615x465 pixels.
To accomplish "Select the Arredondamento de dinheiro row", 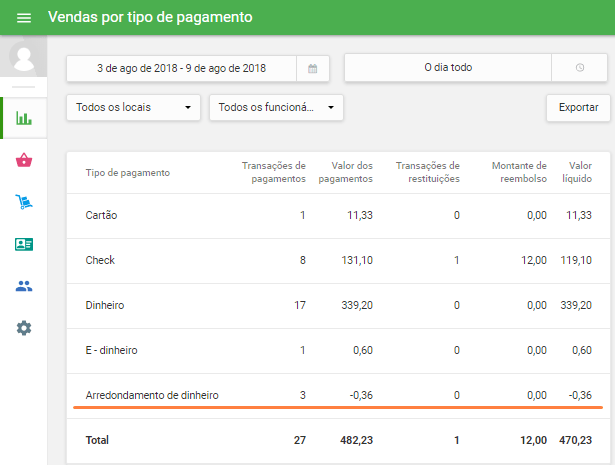I will coord(338,395).
